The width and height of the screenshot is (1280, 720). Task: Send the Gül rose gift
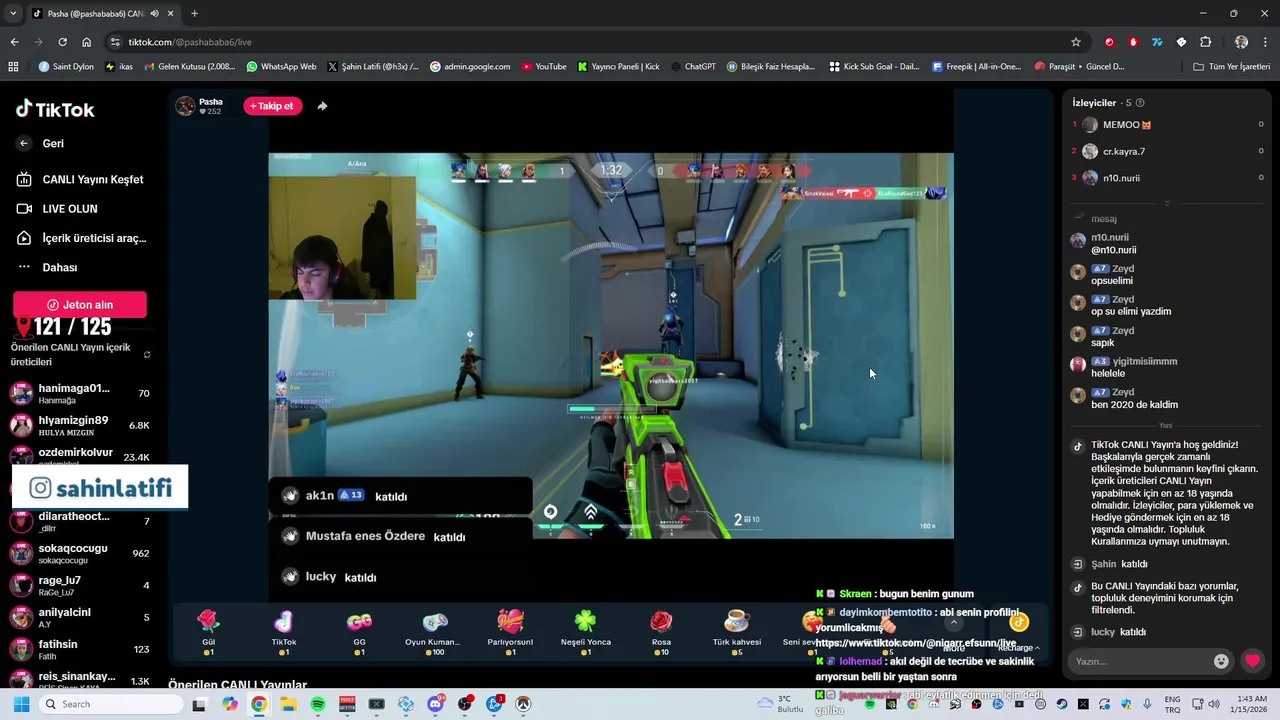coord(208,632)
